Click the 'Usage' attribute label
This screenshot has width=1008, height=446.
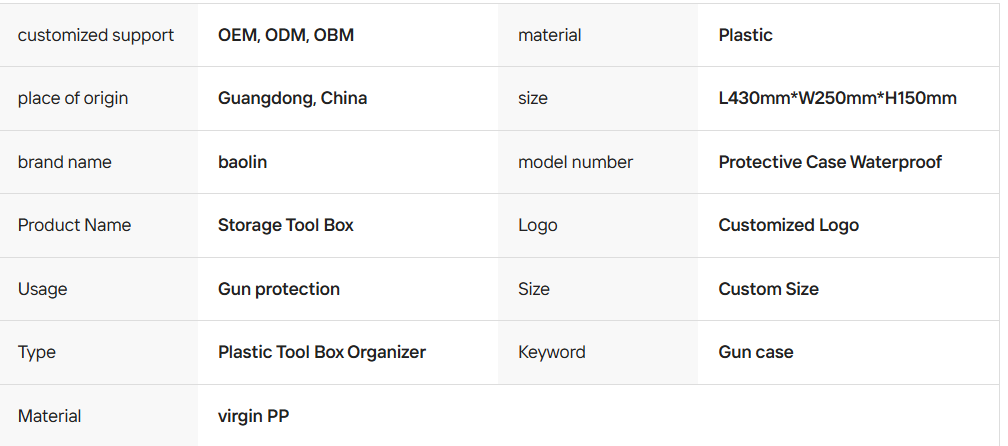43,289
